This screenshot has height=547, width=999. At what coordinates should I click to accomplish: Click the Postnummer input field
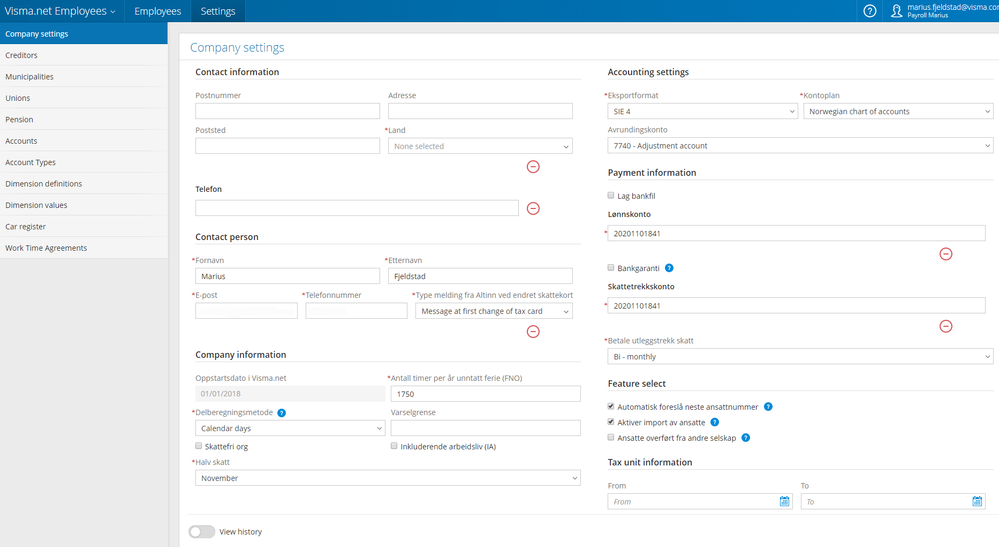click(287, 111)
